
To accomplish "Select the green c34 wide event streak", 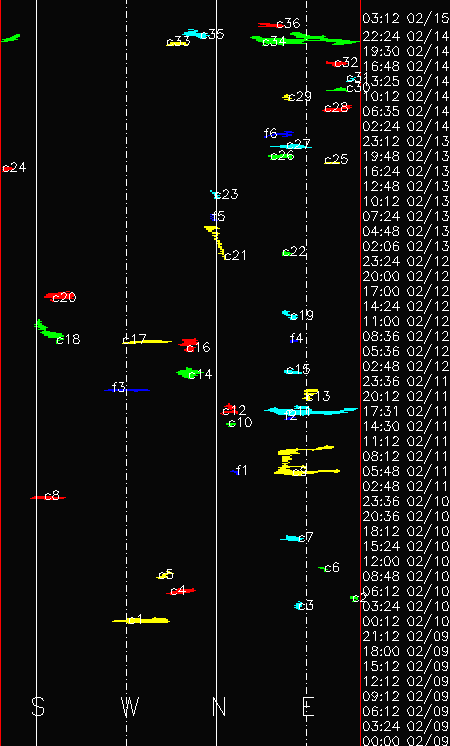I will point(304,39).
